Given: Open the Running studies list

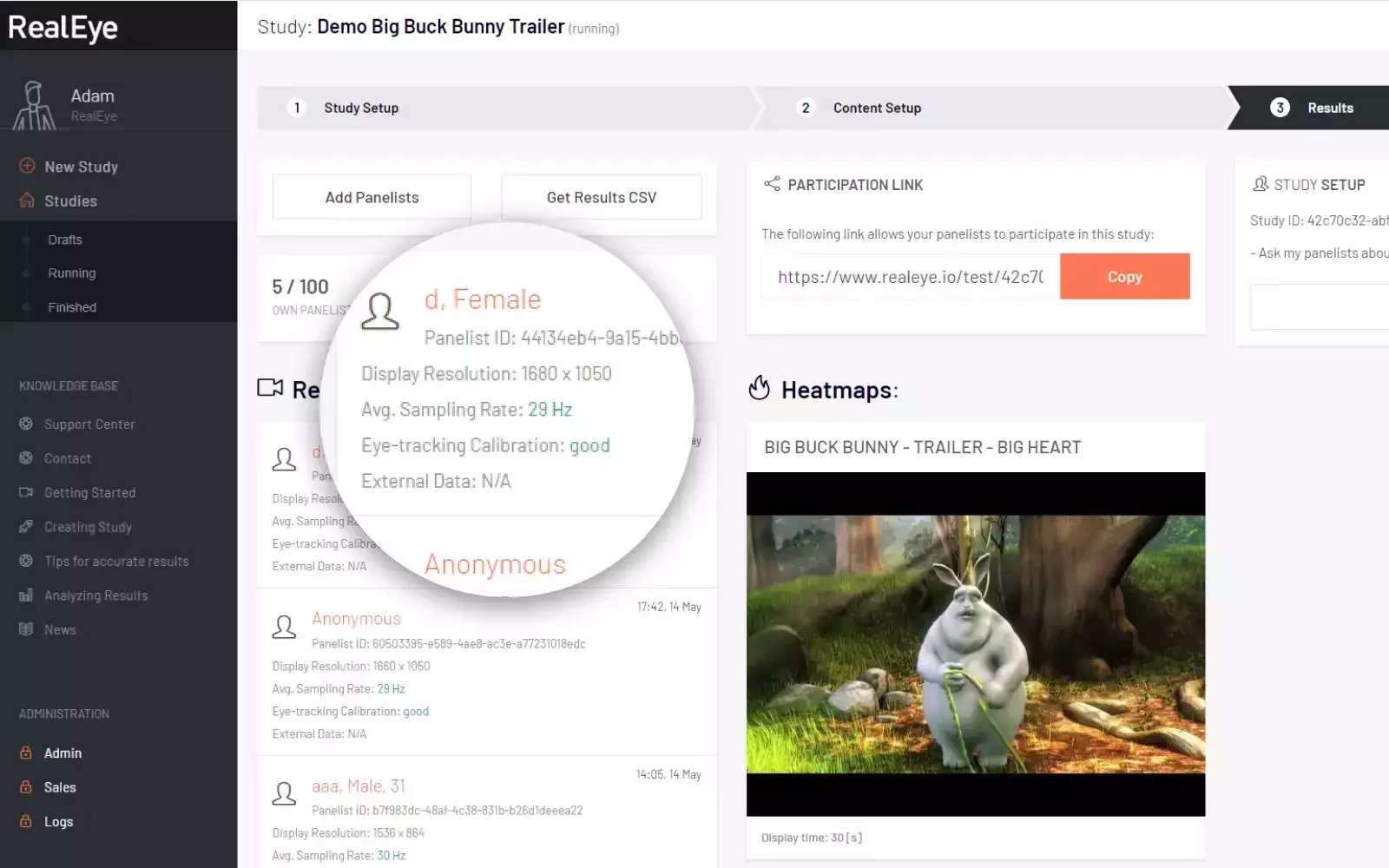Looking at the screenshot, I should click(71, 273).
